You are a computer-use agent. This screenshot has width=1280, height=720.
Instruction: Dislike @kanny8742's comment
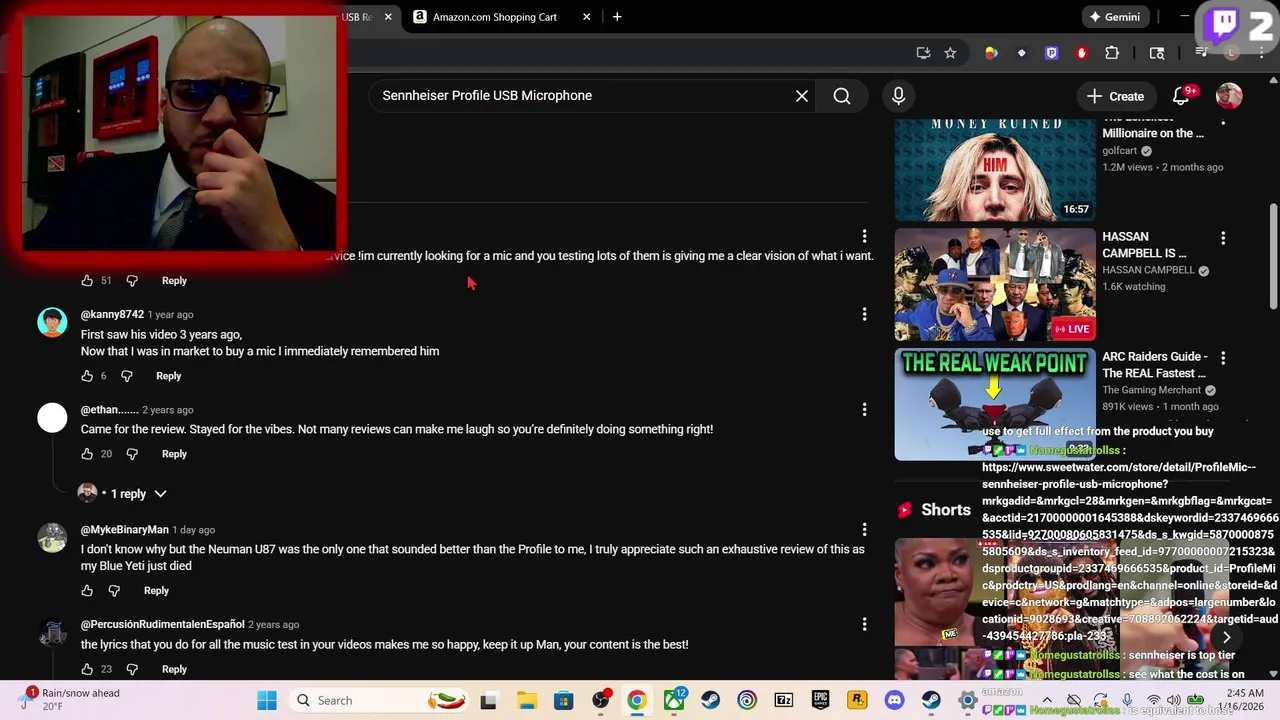click(x=126, y=376)
